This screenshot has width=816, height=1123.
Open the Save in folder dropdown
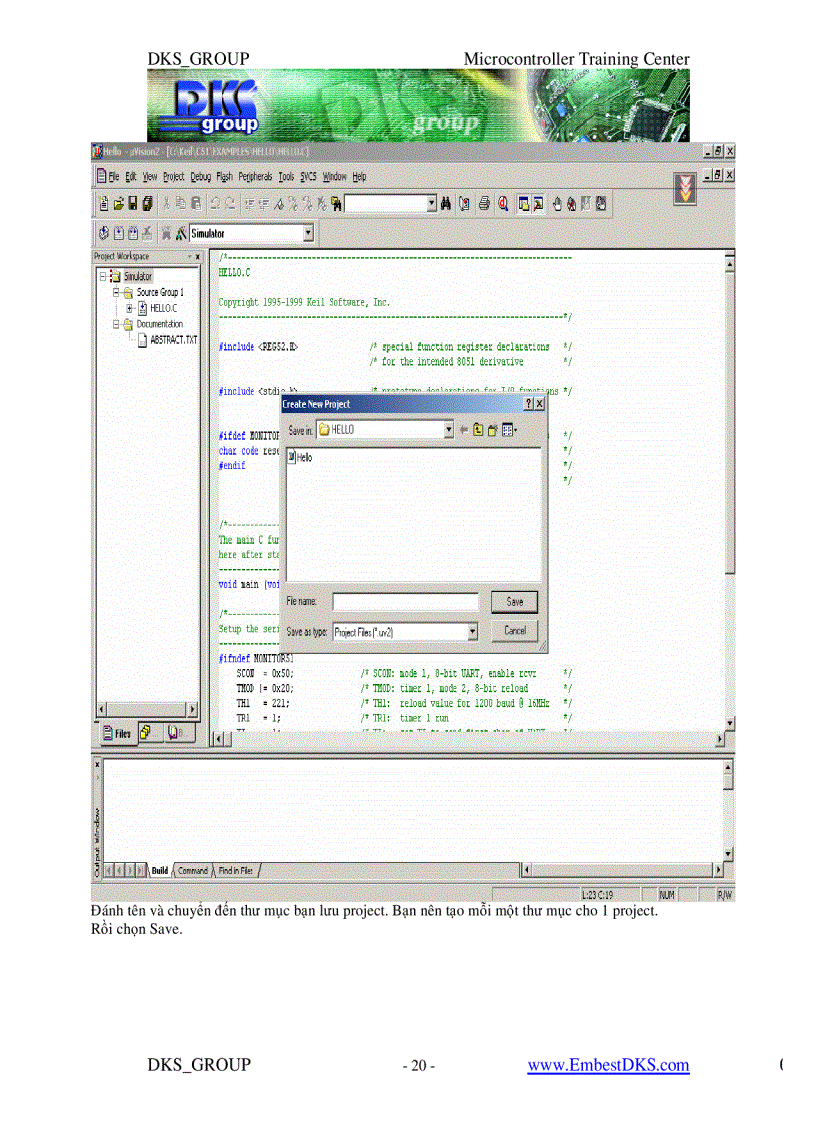[450, 428]
